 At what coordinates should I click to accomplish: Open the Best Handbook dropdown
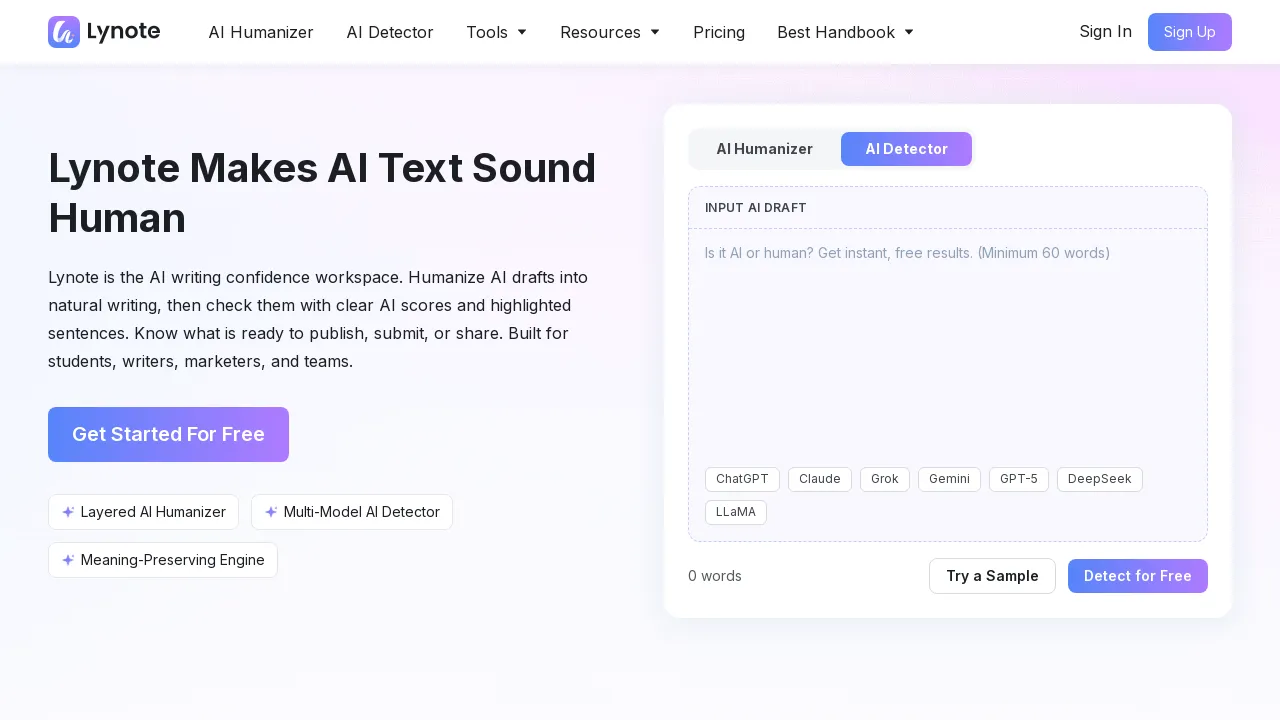[845, 32]
